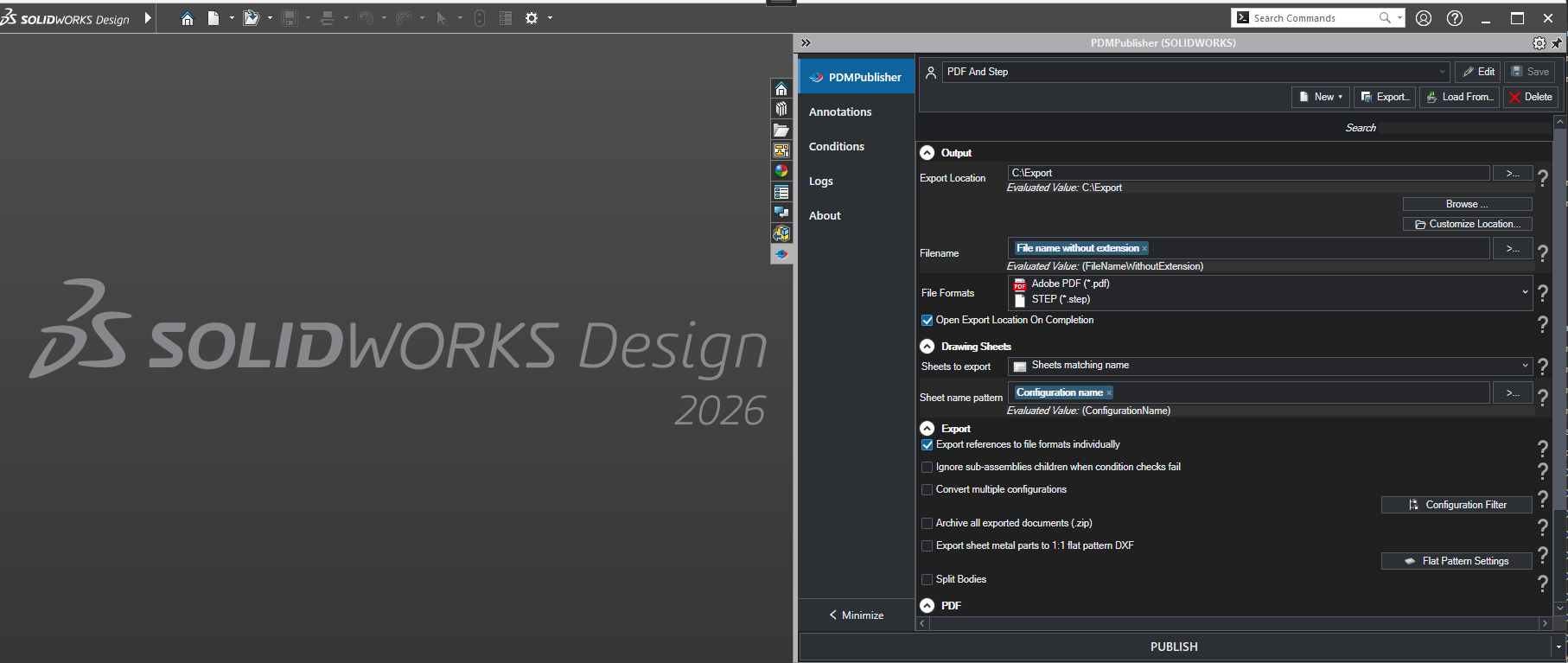The width and height of the screenshot is (1568, 663).
Task: Enable Ignore sub-assemblies children when checks fail
Action: coord(927,468)
